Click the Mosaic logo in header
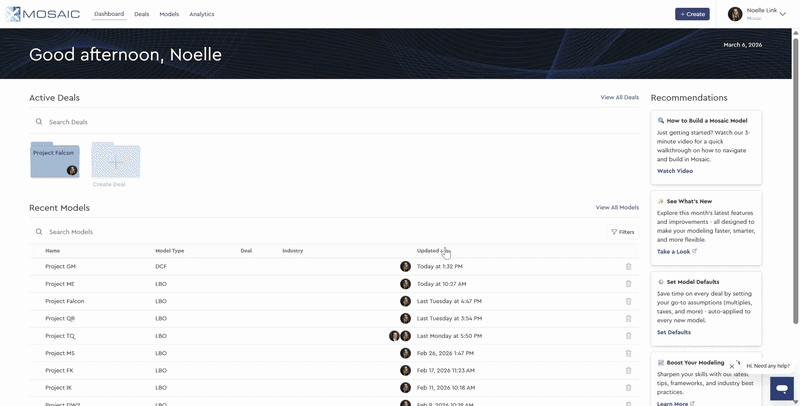This screenshot has width=800, height=406. 44,14
